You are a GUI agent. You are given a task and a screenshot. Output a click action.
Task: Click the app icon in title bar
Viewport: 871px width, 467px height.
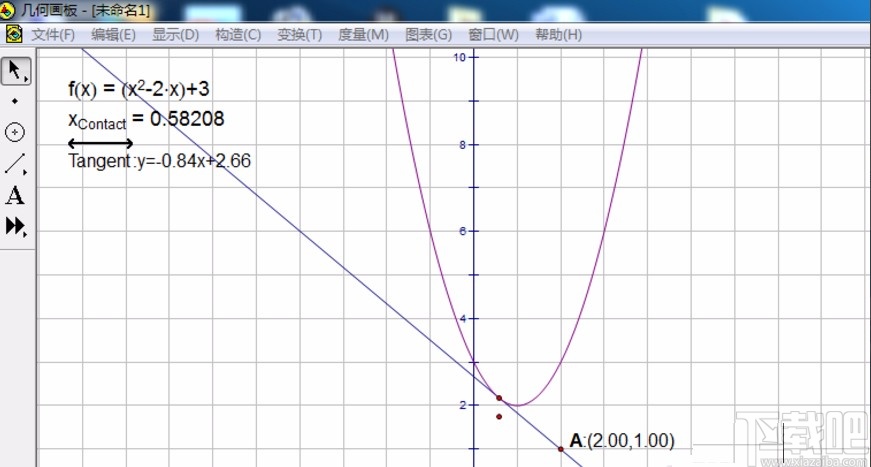point(9,11)
